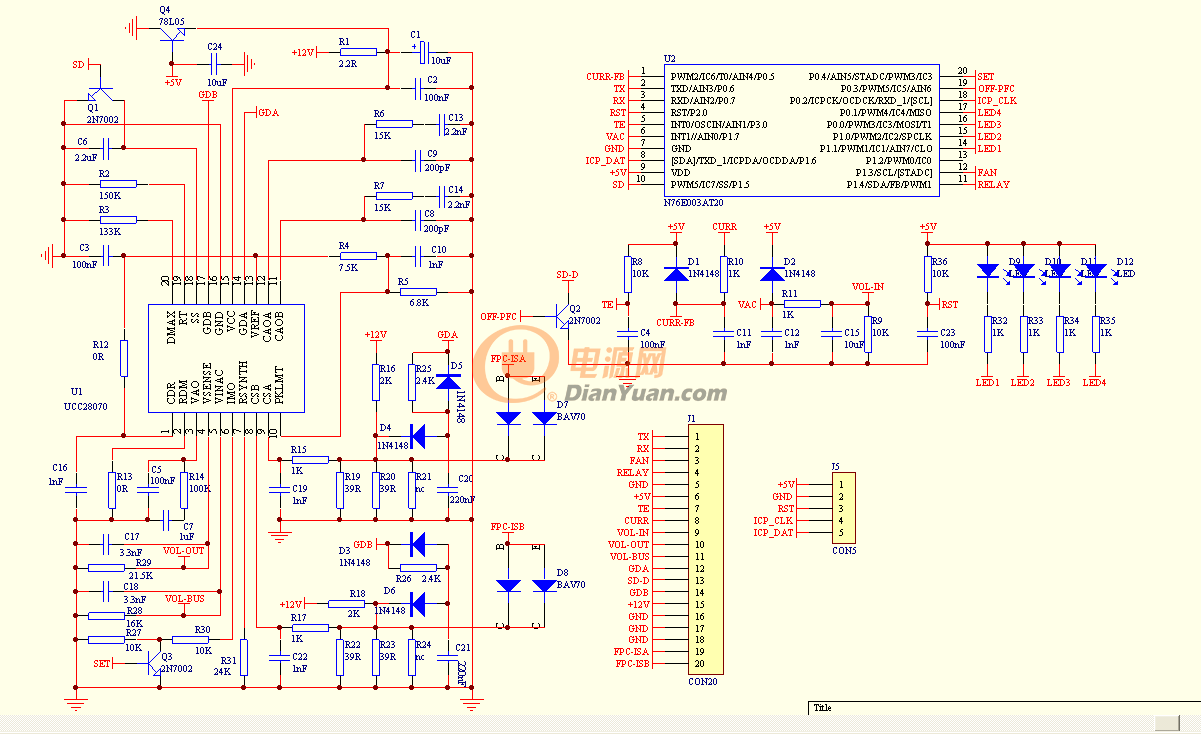Select resistor R1 2.2R
This screenshot has height=734, width=1201.
click(x=358, y=52)
